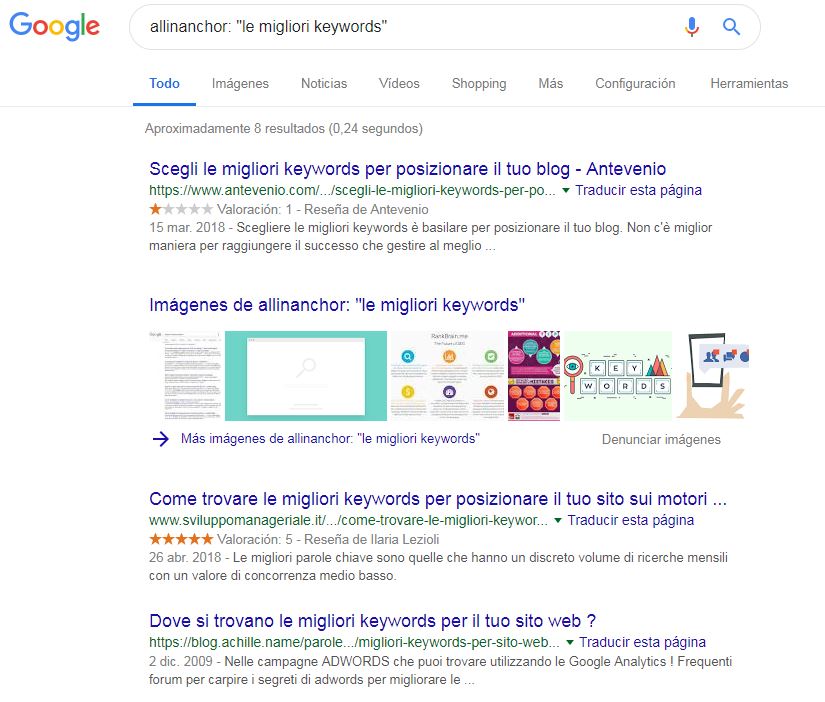Click the voice search microphone icon
The image size is (825, 702).
click(692, 27)
